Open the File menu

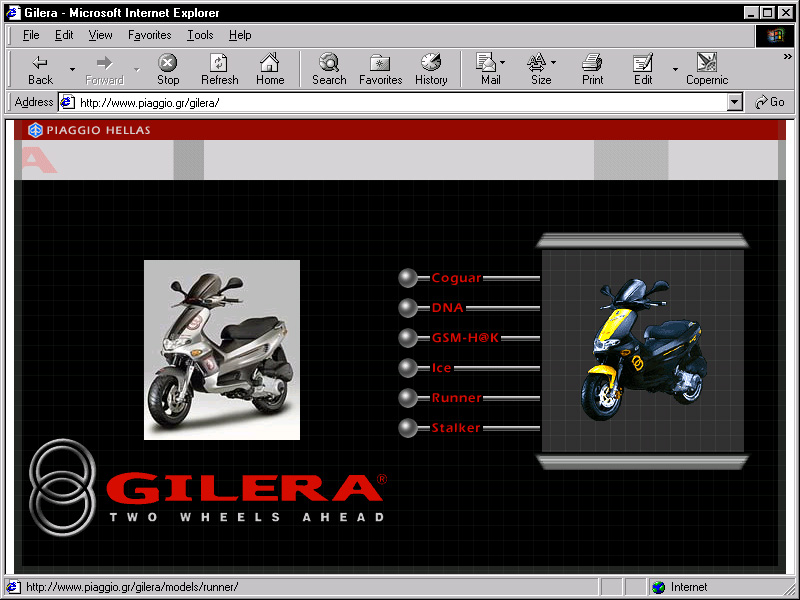tap(31, 35)
